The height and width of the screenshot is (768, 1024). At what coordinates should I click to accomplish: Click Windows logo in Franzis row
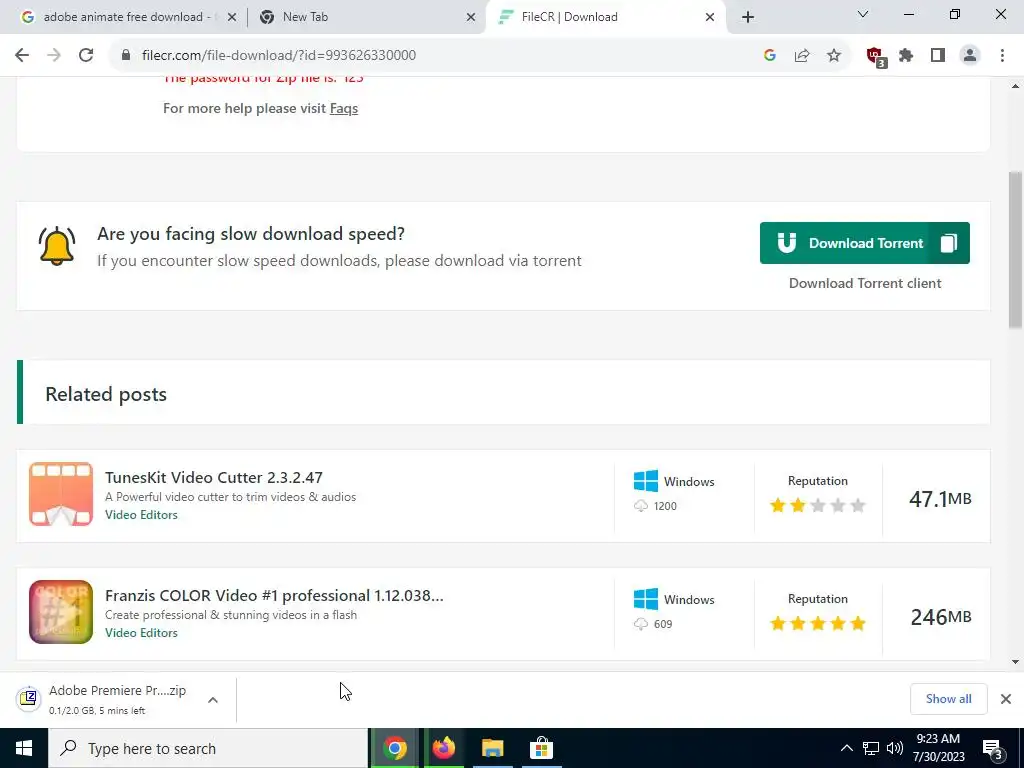point(646,600)
